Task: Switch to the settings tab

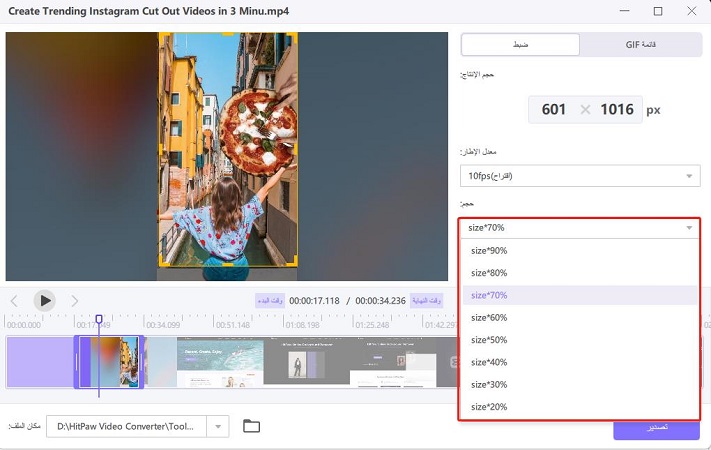Action: 520,44
